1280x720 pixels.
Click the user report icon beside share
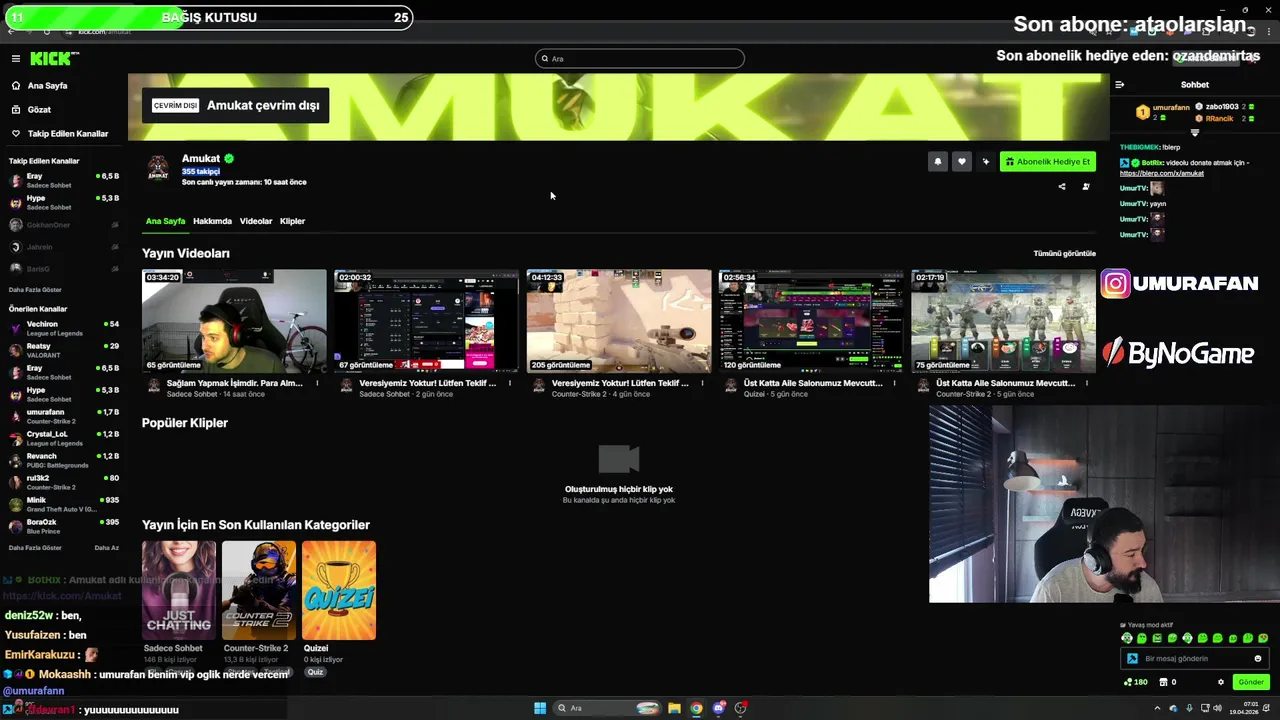coord(1086,187)
